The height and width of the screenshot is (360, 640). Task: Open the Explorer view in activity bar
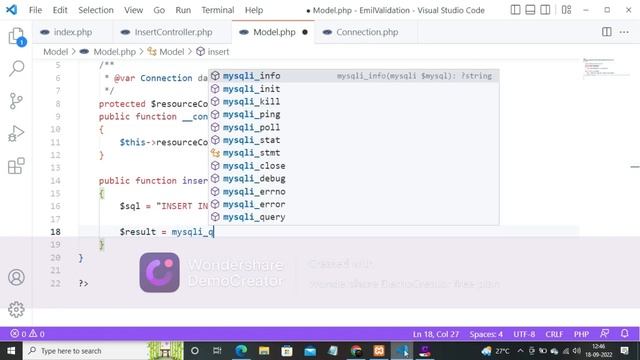pos(16,36)
